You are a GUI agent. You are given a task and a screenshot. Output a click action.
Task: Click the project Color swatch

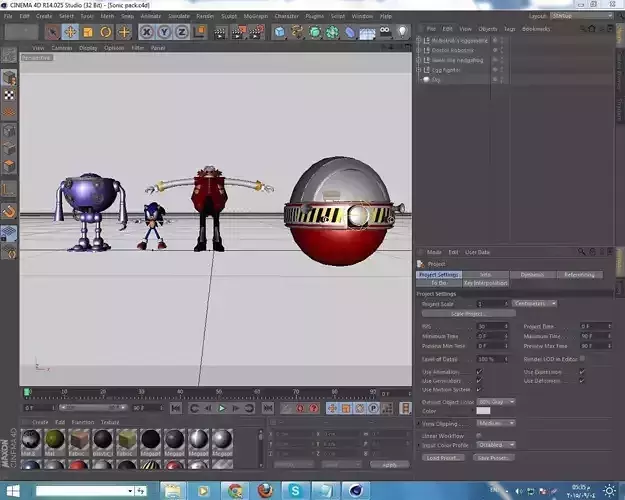pyautogui.click(x=483, y=411)
